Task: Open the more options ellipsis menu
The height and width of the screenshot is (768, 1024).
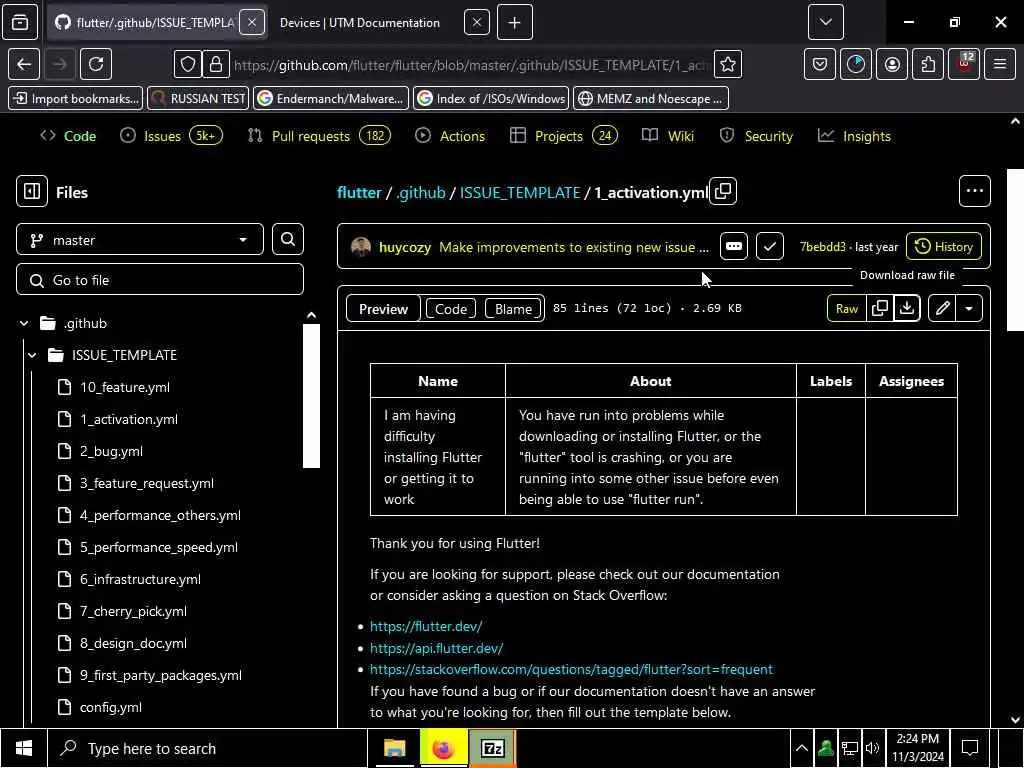Action: [x=974, y=191]
